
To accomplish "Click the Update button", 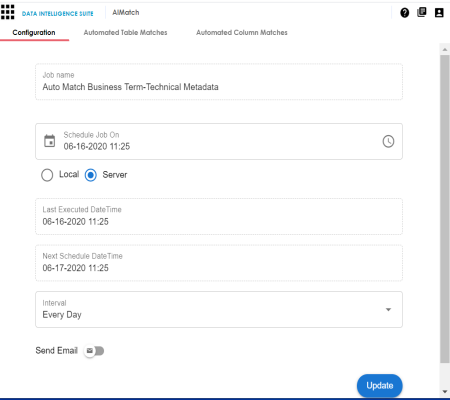I will pyautogui.click(x=380, y=386).
